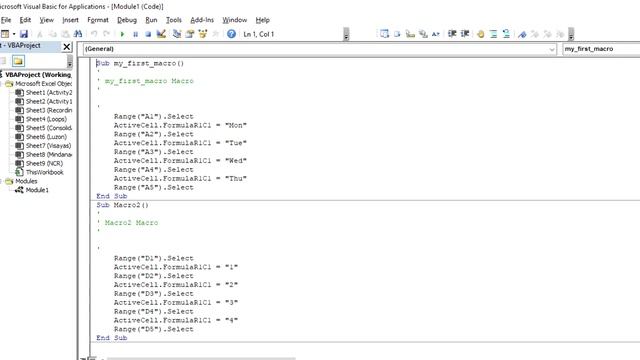
Task: Select Module1 in project tree
Action: tap(32, 190)
